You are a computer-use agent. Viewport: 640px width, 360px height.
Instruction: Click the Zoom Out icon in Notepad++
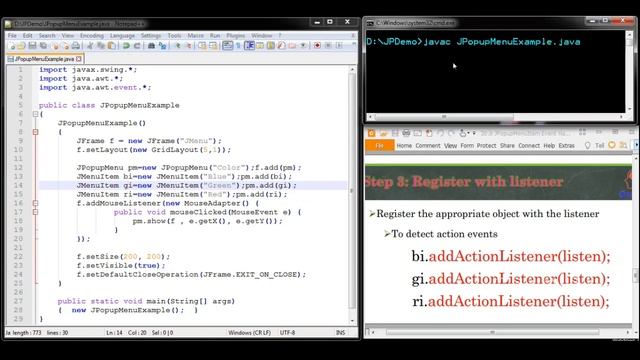(x=188, y=46)
